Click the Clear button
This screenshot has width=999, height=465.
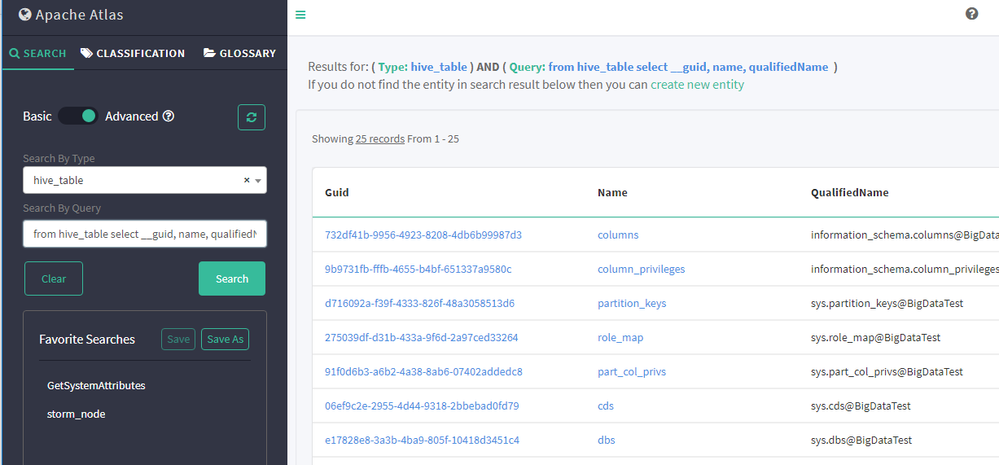54,278
